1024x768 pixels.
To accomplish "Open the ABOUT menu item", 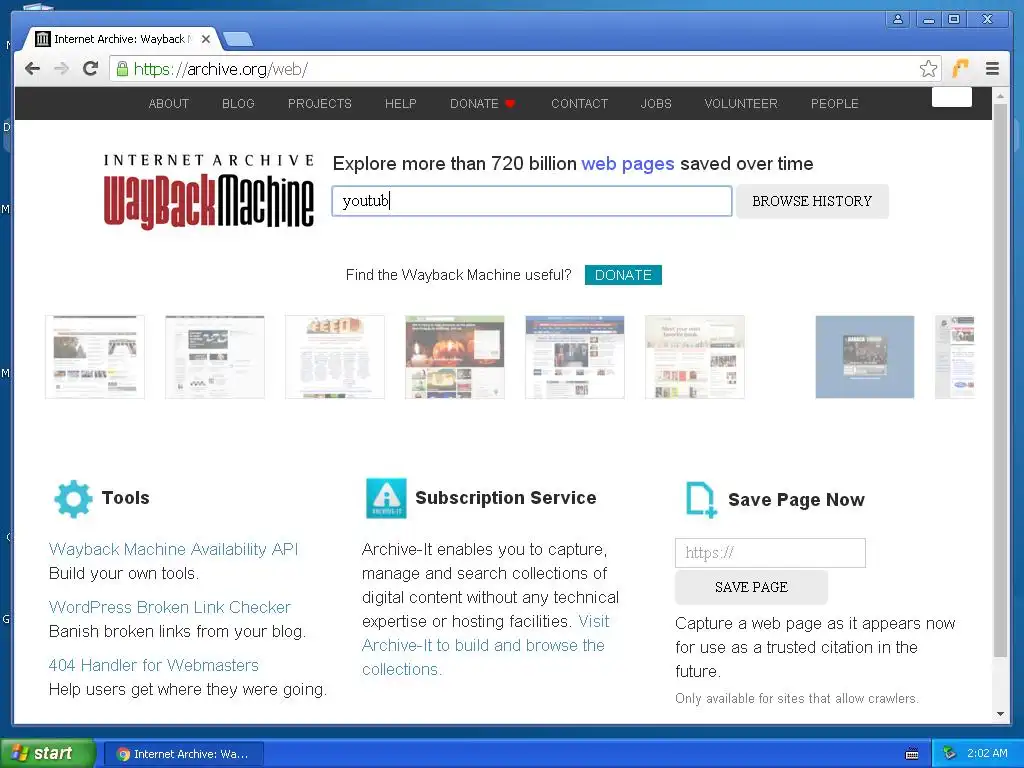I will tap(168, 104).
